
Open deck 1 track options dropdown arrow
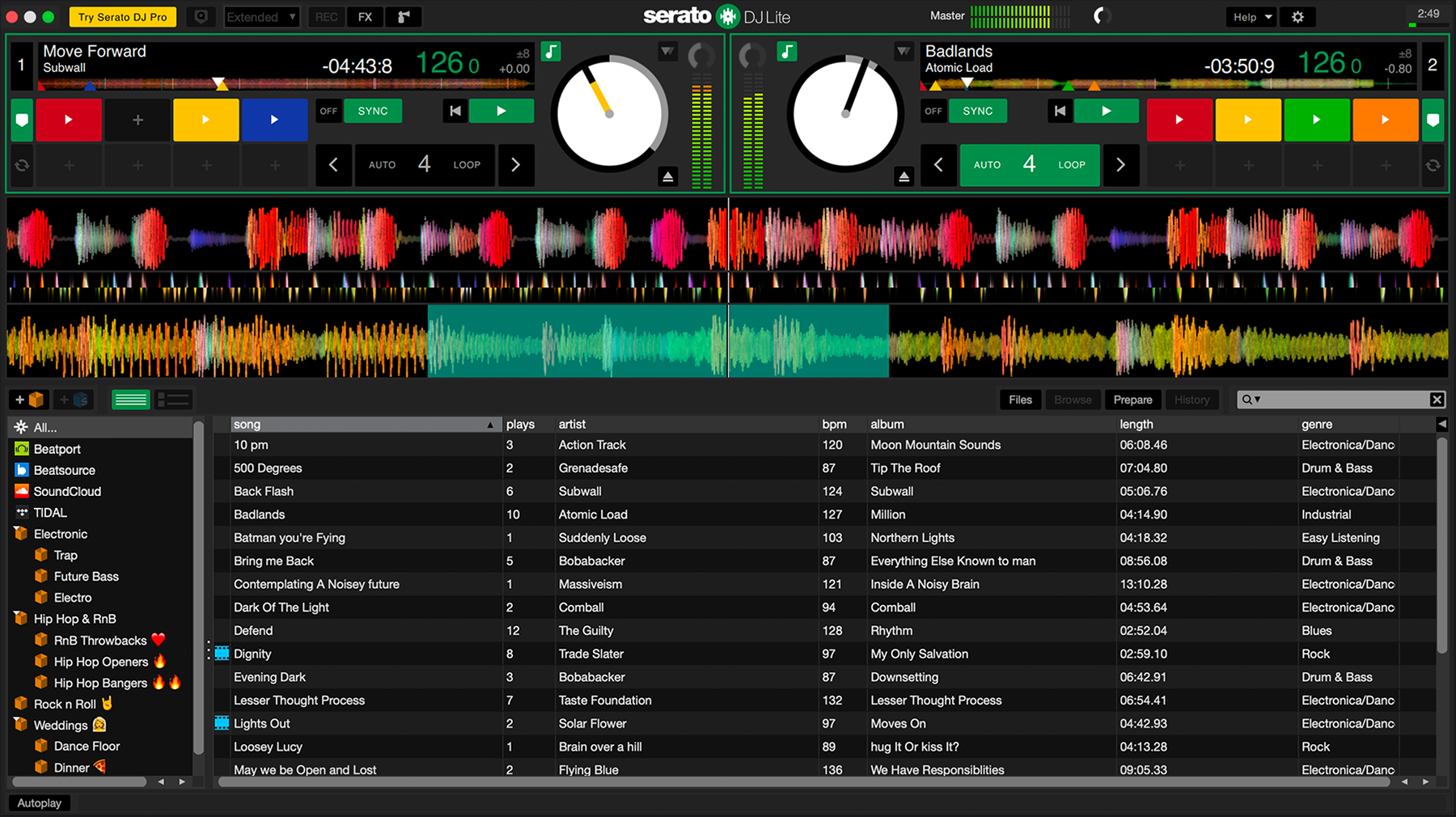tap(667, 52)
